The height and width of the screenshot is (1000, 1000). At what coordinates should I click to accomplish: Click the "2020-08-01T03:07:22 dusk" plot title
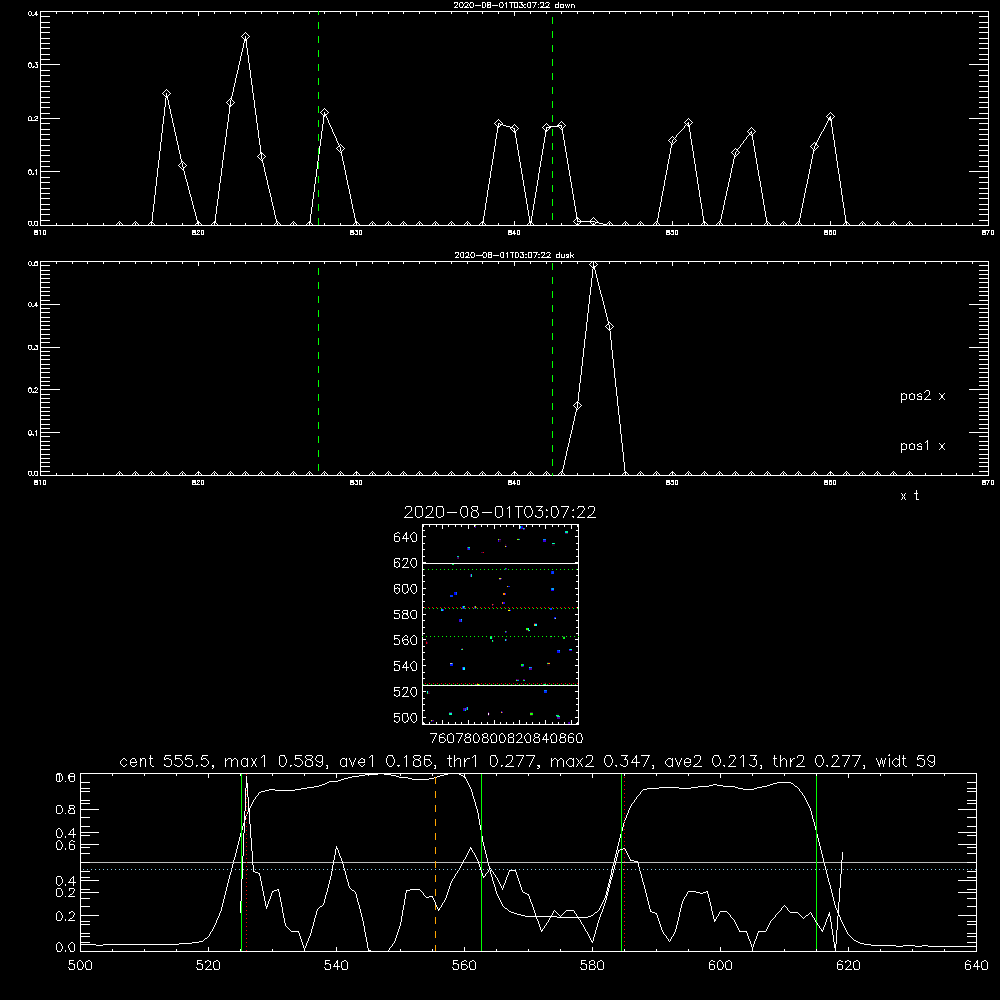pyautogui.click(x=514, y=255)
